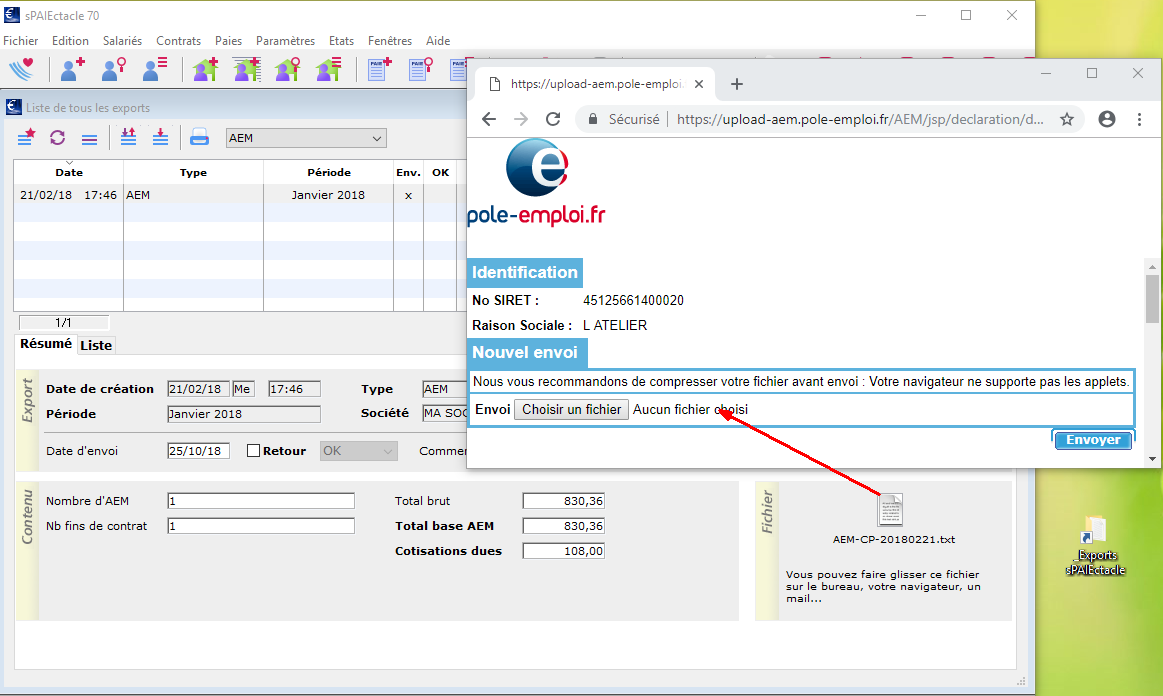Click the Envoyer button
Screen dimensions: 1163x696
1093,440
